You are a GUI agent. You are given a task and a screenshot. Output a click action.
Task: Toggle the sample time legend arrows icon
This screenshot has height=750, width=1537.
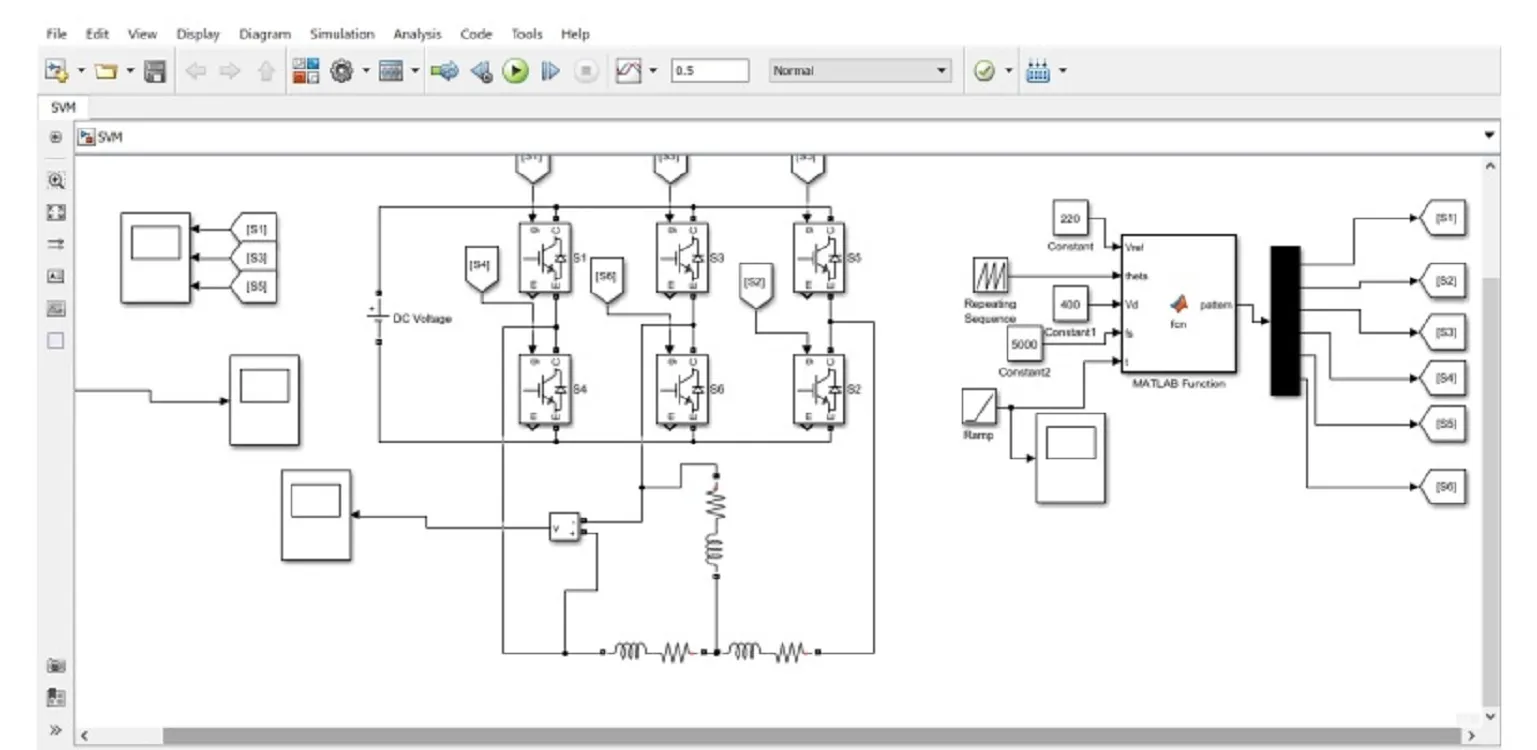pos(56,244)
